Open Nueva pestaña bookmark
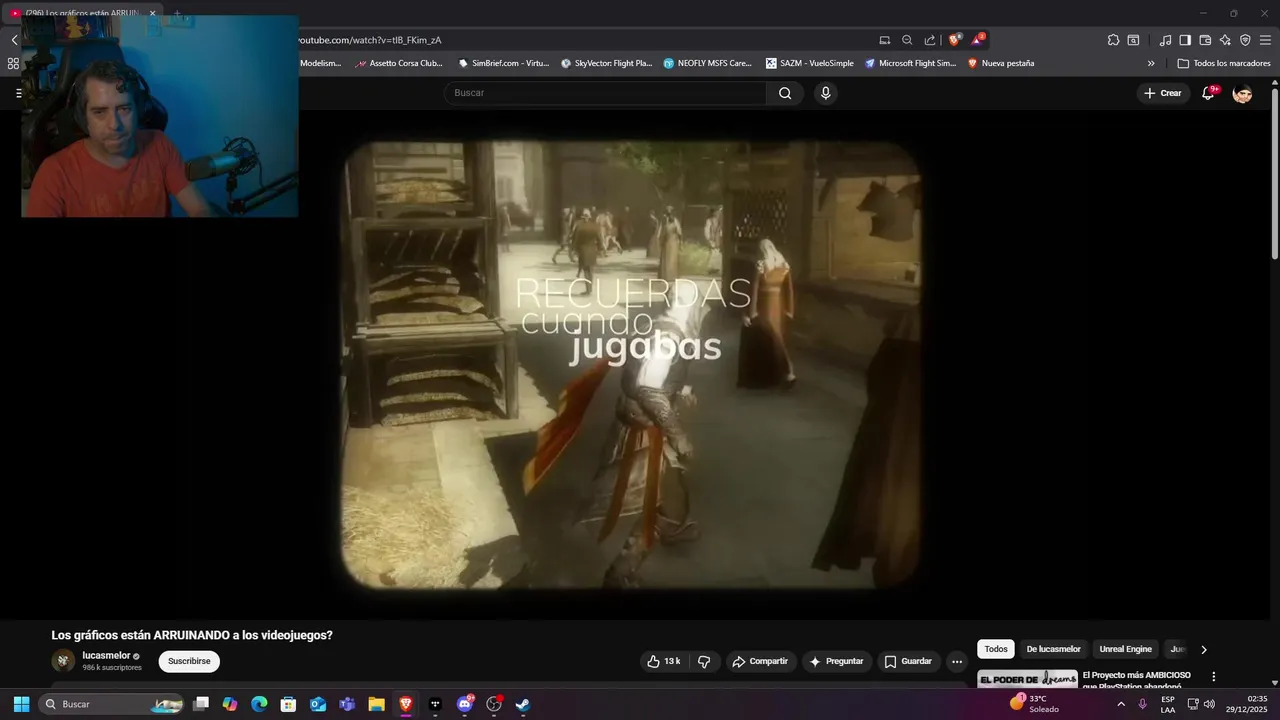1280x720 pixels. pos(1001,63)
